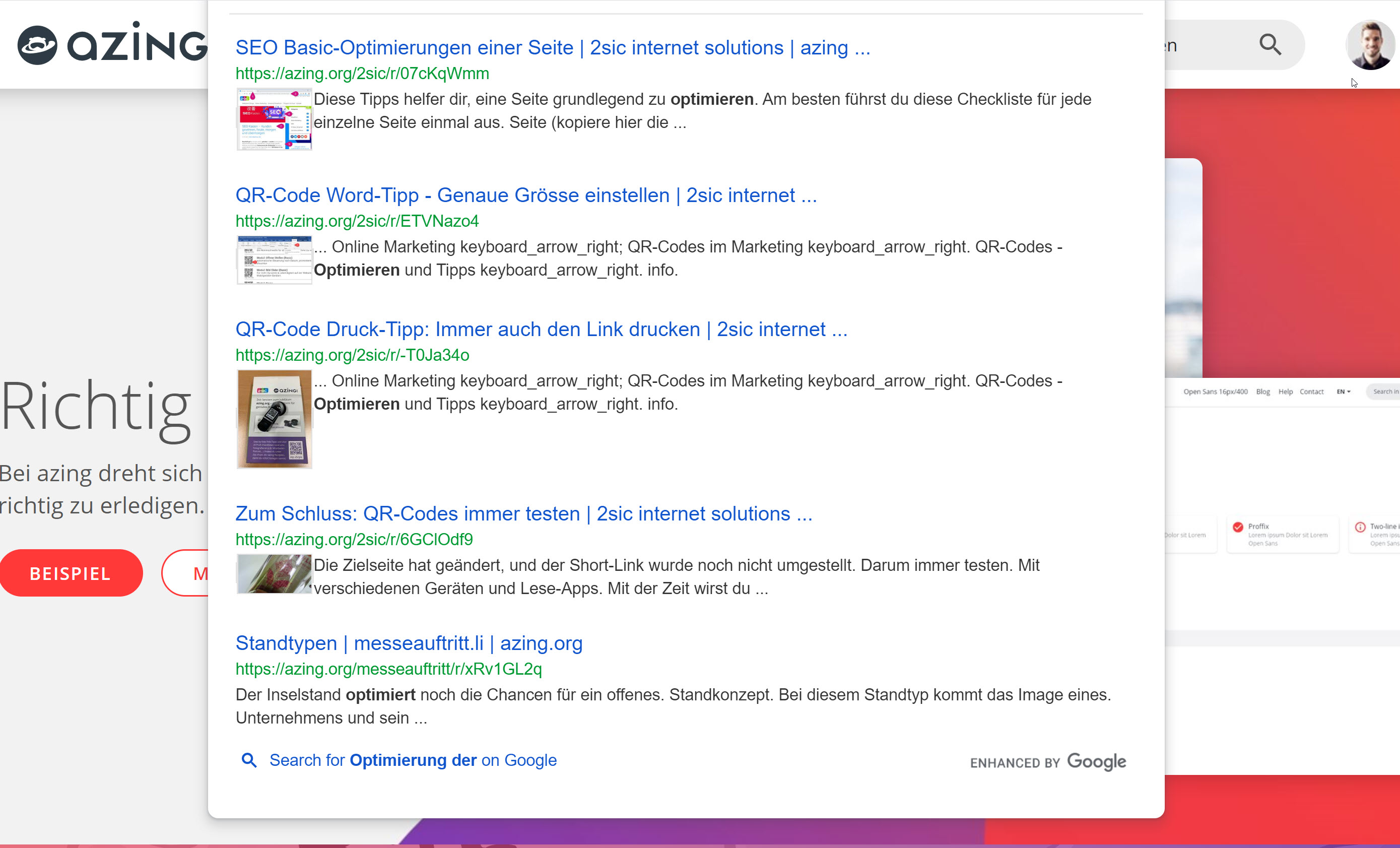The image size is (1400, 848).
Task: Open QR-Code Druck-Tipp result title
Action: coord(541,330)
